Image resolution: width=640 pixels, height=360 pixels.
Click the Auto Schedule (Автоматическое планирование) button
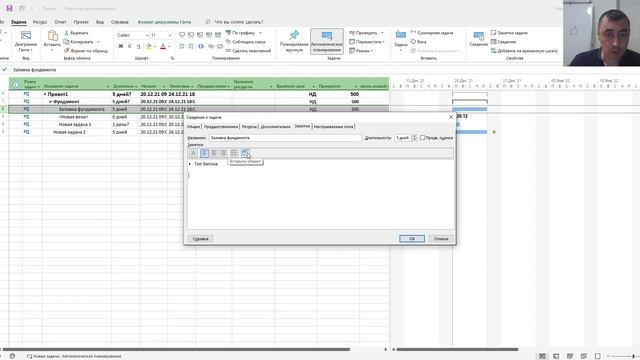(x=327, y=41)
